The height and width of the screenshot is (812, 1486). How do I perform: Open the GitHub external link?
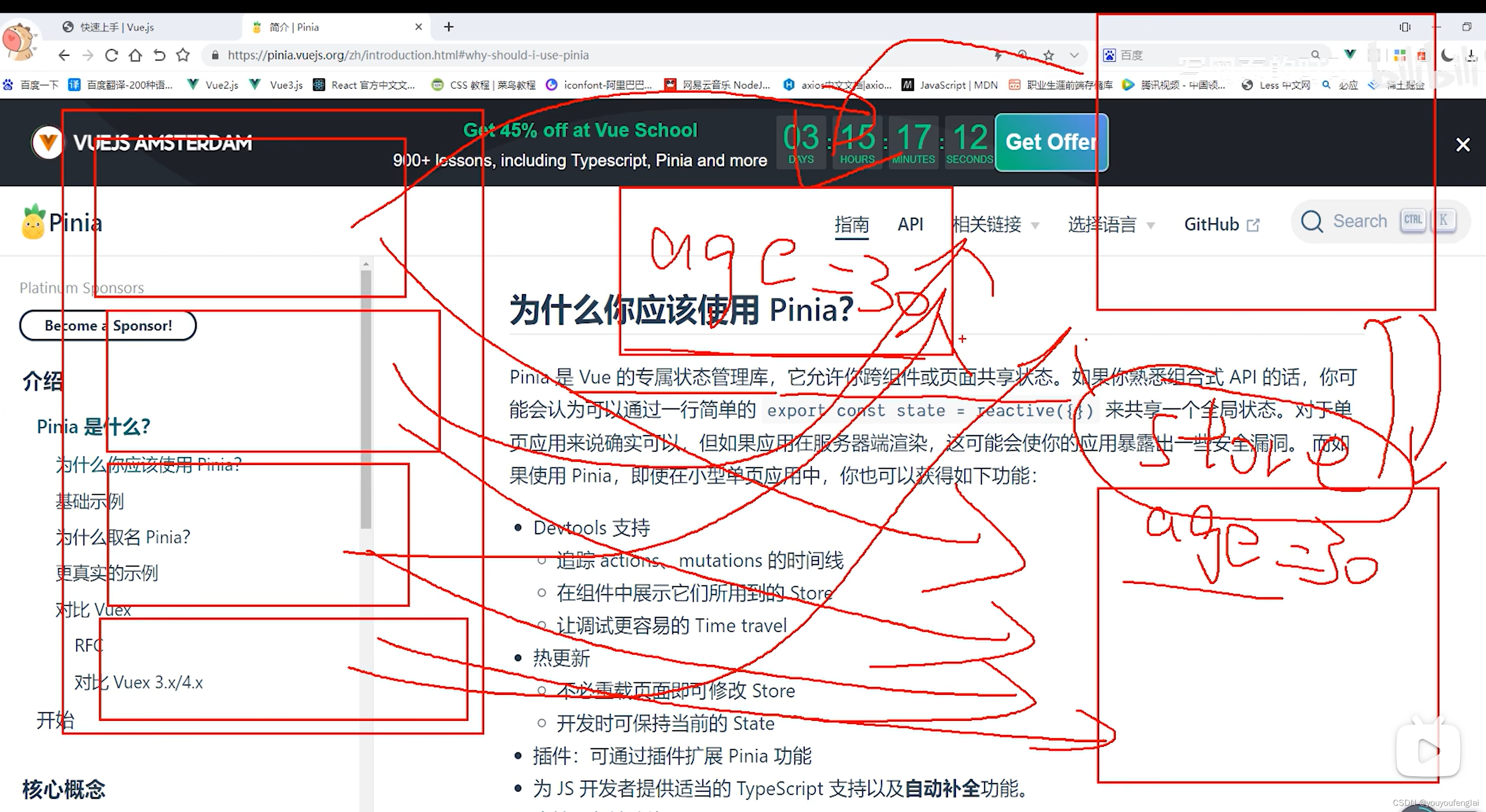1222,224
